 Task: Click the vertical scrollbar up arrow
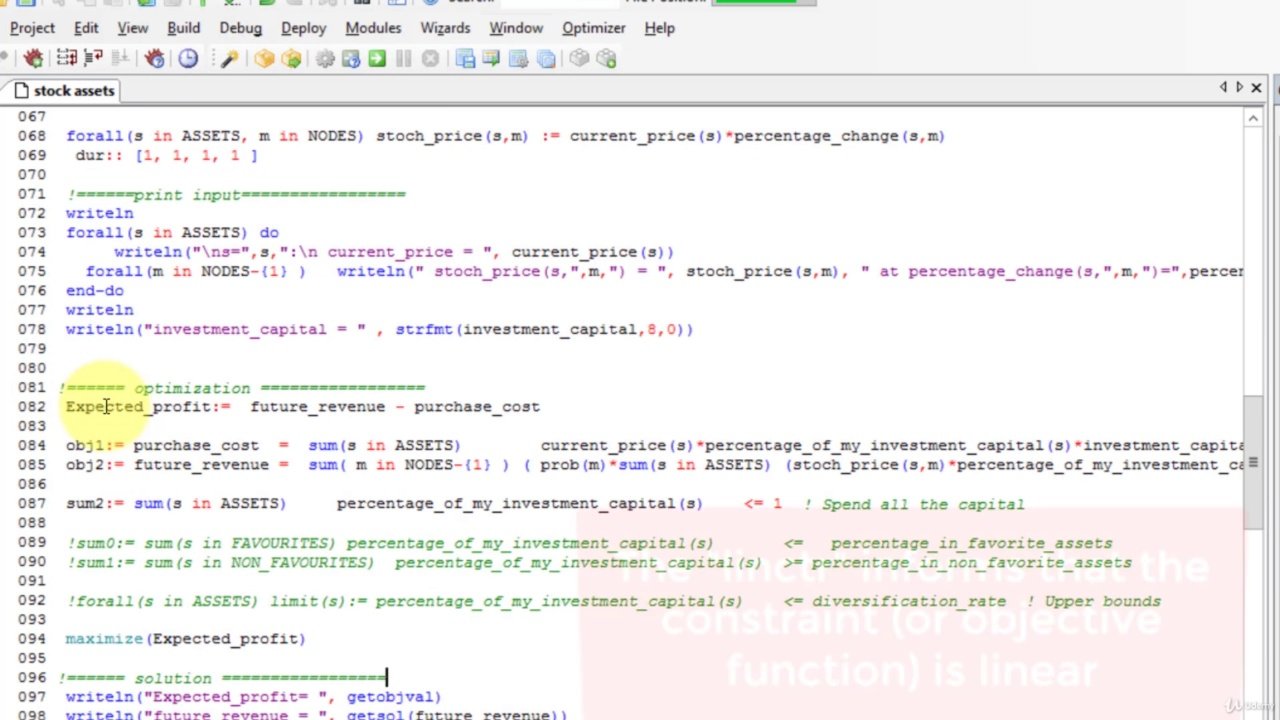coord(1253,119)
